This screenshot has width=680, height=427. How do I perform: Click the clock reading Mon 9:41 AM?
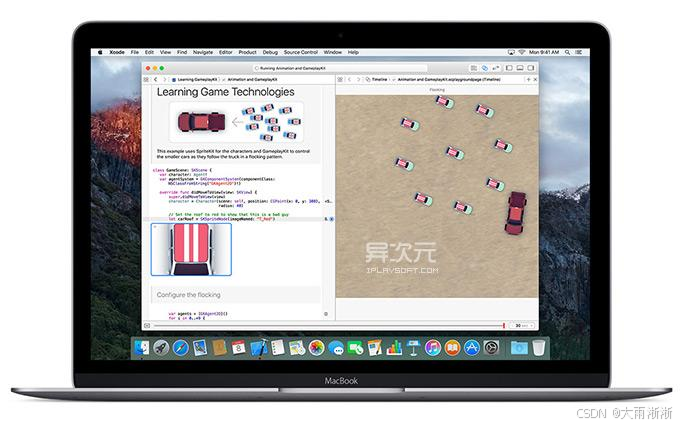[544, 52]
